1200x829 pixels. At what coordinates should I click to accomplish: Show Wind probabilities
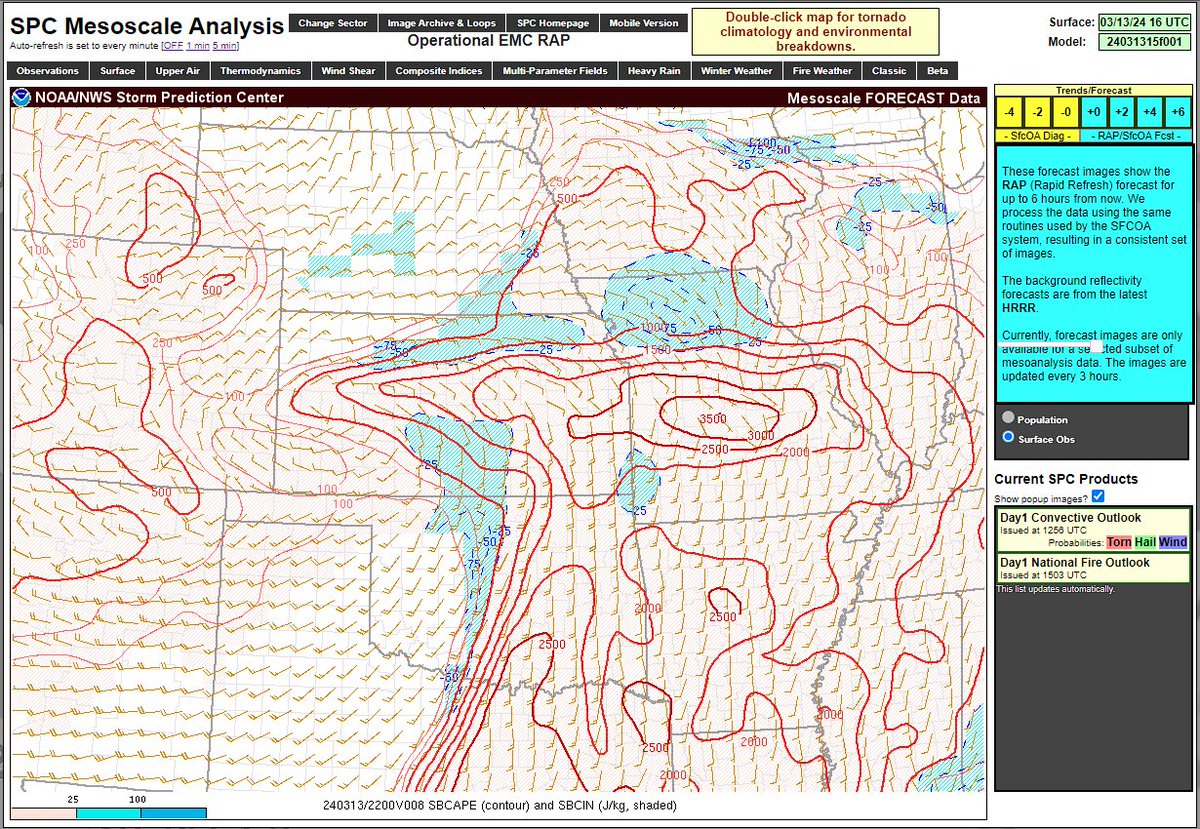(1173, 542)
